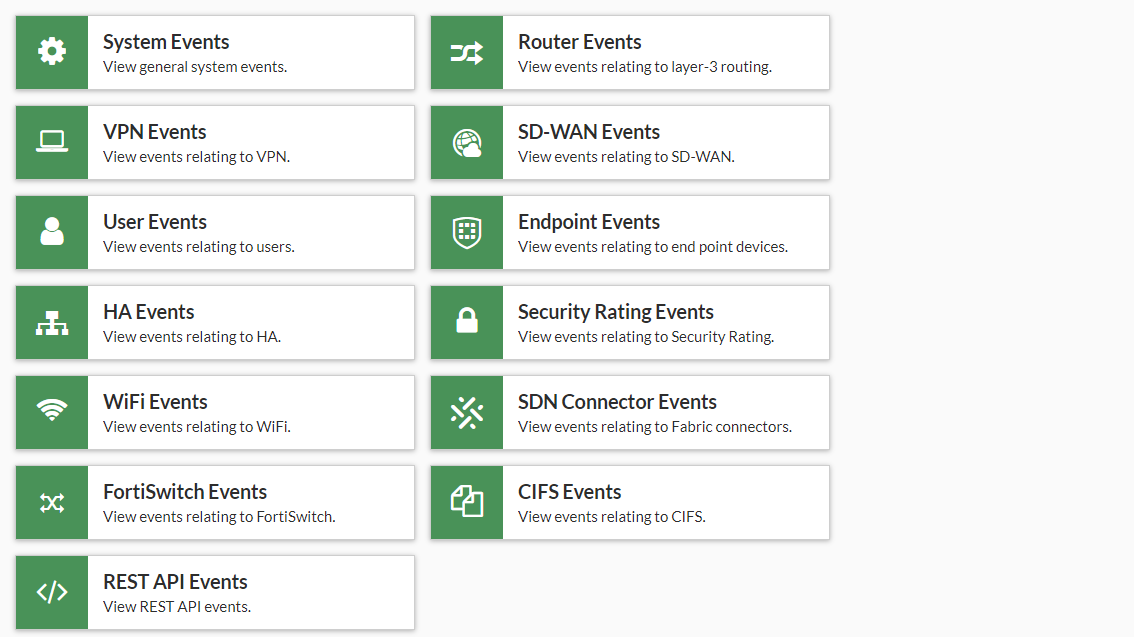Click the VPN Events laptop icon

[x=51, y=142]
